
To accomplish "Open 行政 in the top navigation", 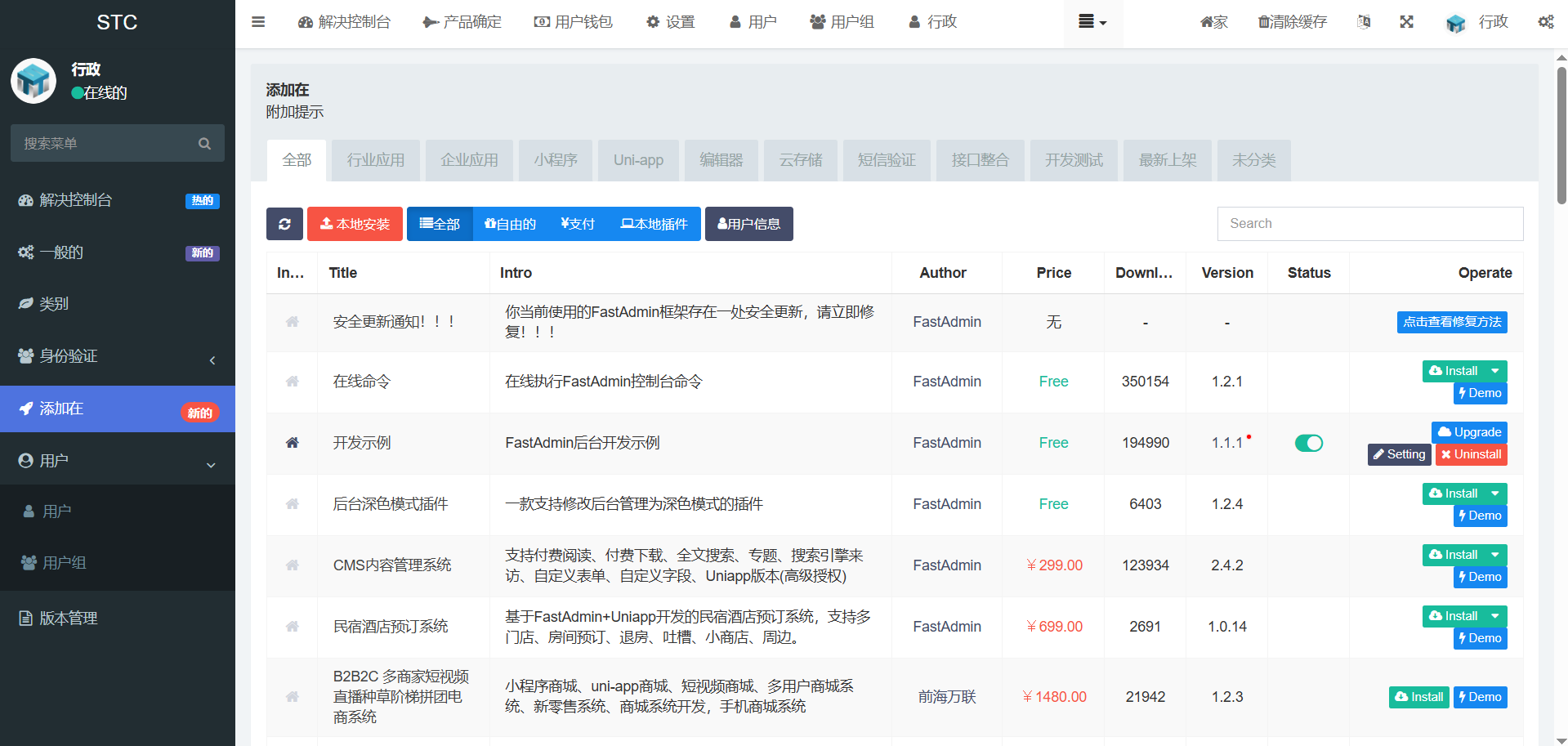I will 933,22.
